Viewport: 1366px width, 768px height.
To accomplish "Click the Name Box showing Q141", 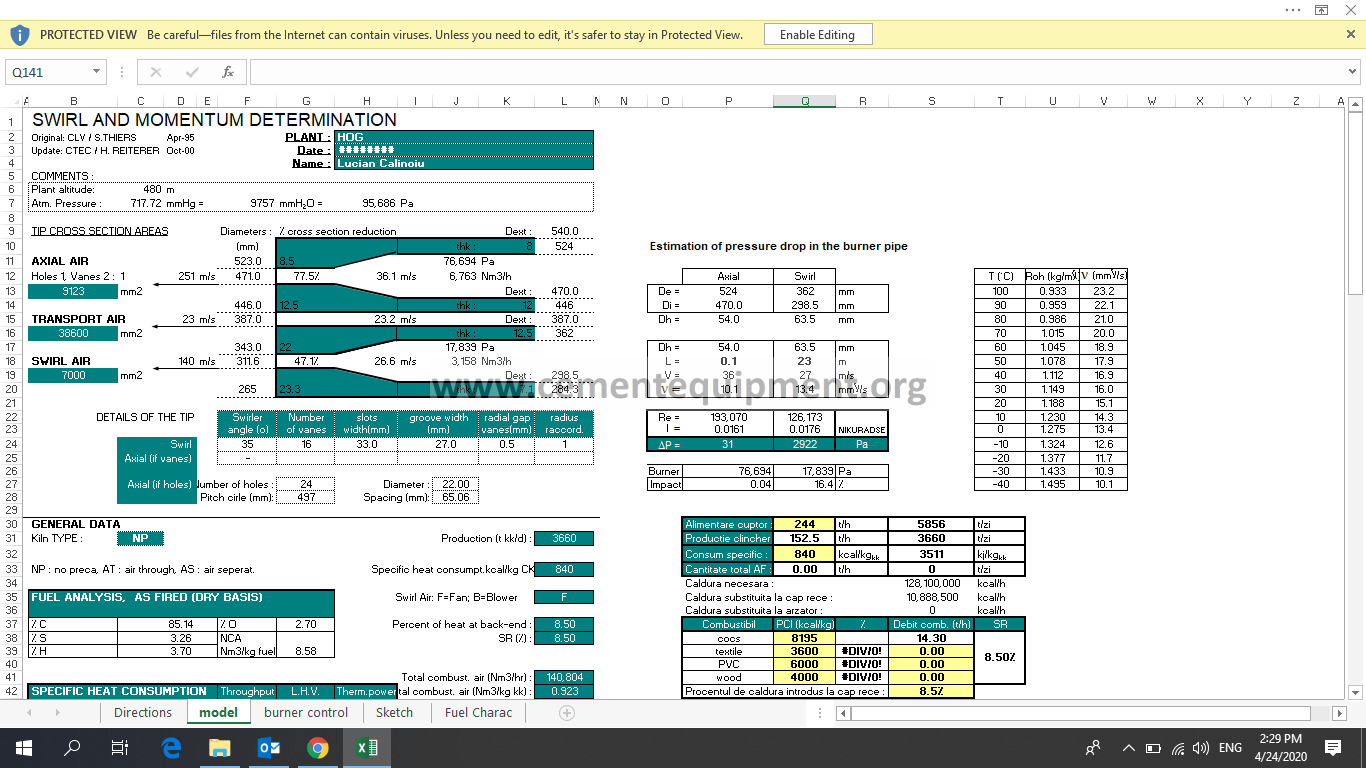I will tap(48, 72).
